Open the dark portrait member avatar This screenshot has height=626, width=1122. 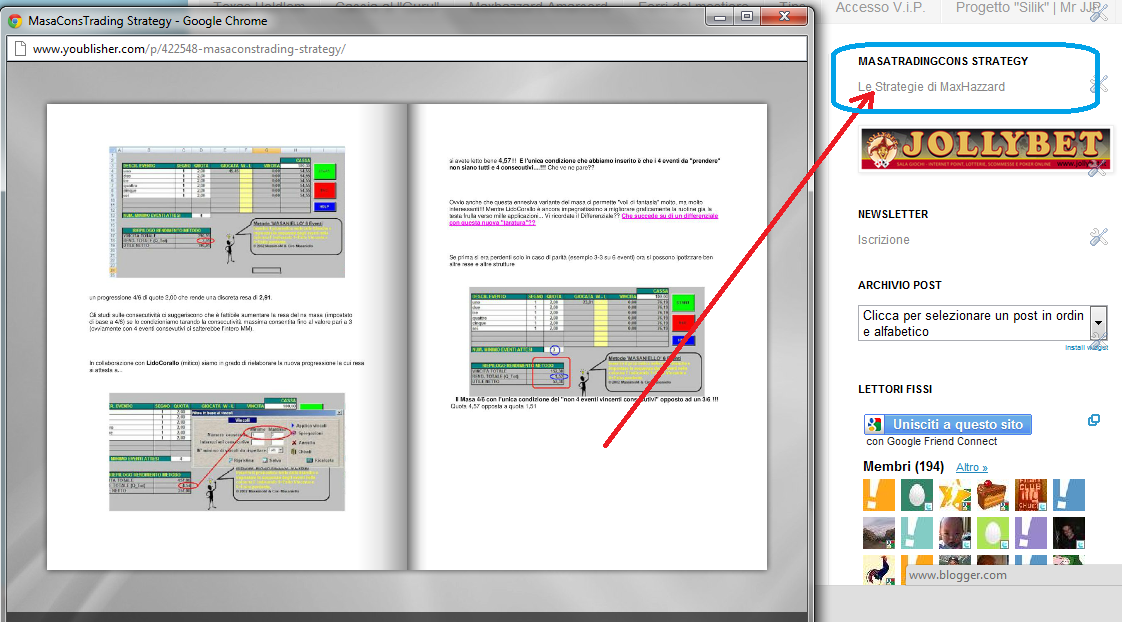[1068, 533]
